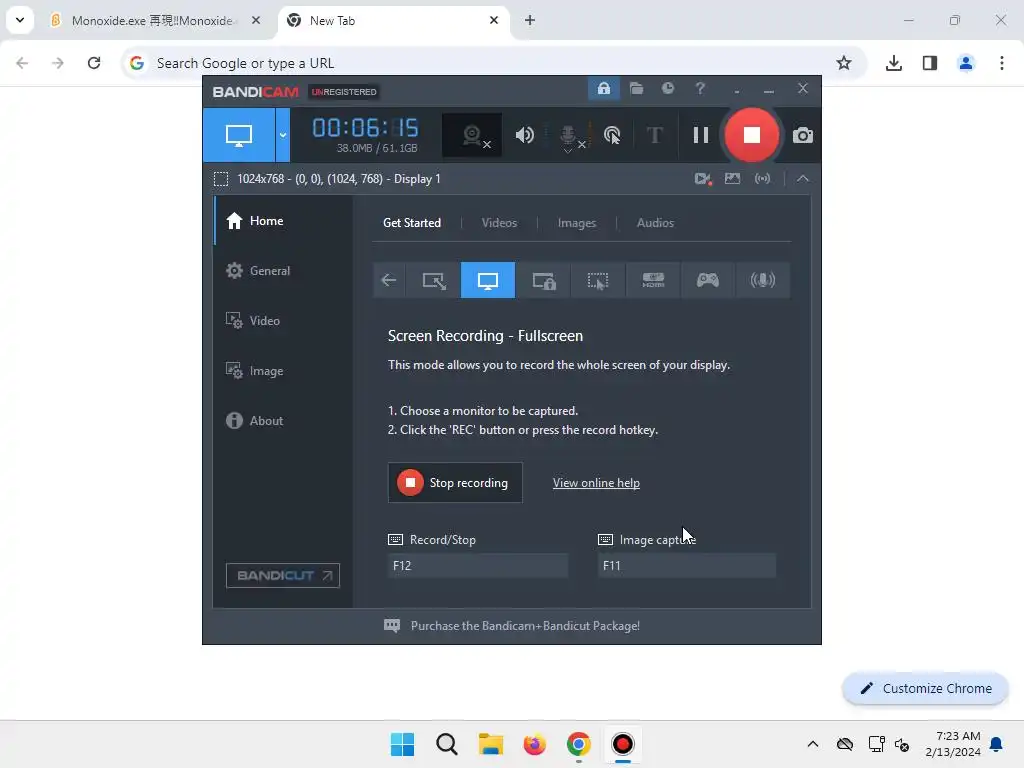Click the Stop recording button
The height and width of the screenshot is (768, 1024).
click(455, 483)
